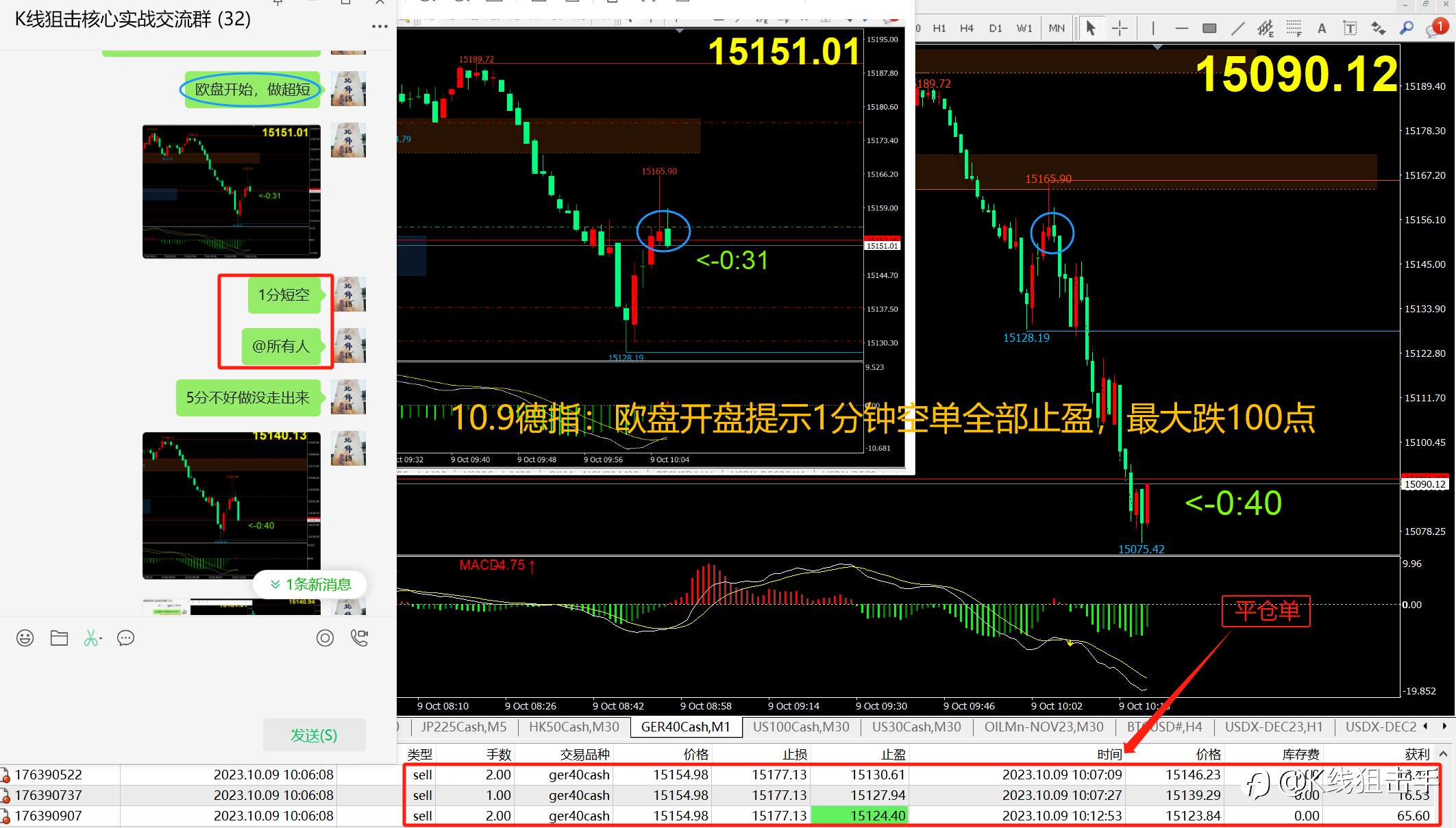Open the HK50Cash,M30 chart tab
This screenshot has height=828, width=1456.
pos(574,727)
